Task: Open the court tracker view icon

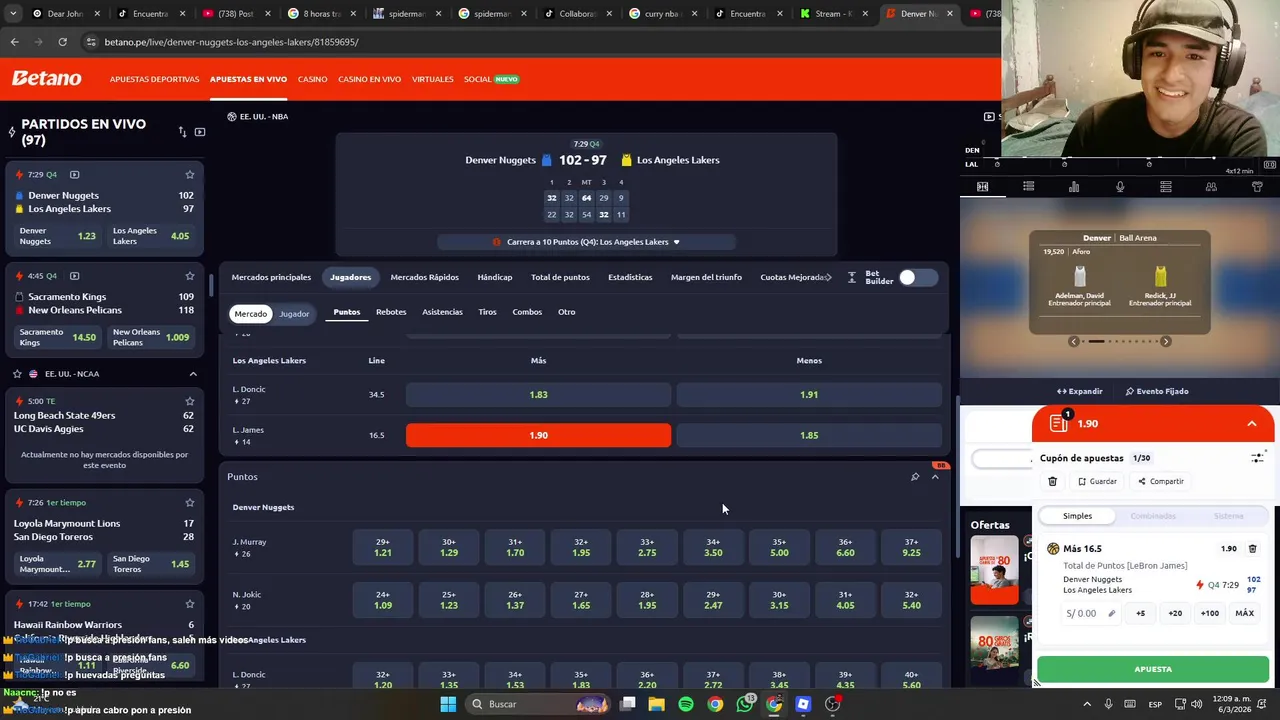Action: [x=982, y=187]
